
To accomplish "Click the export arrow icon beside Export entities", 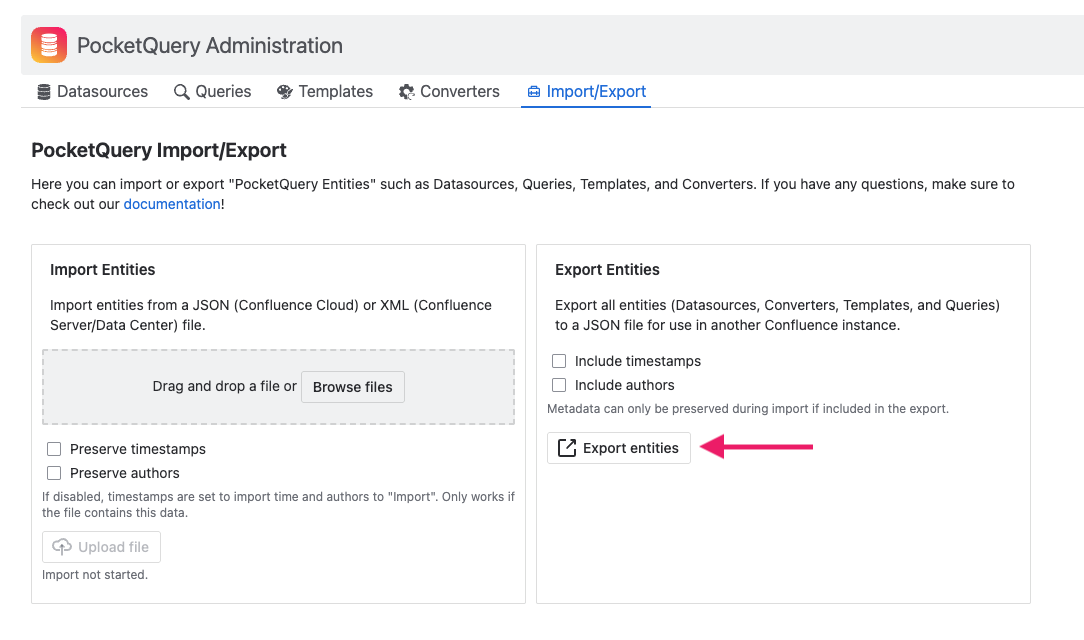I will tap(567, 448).
